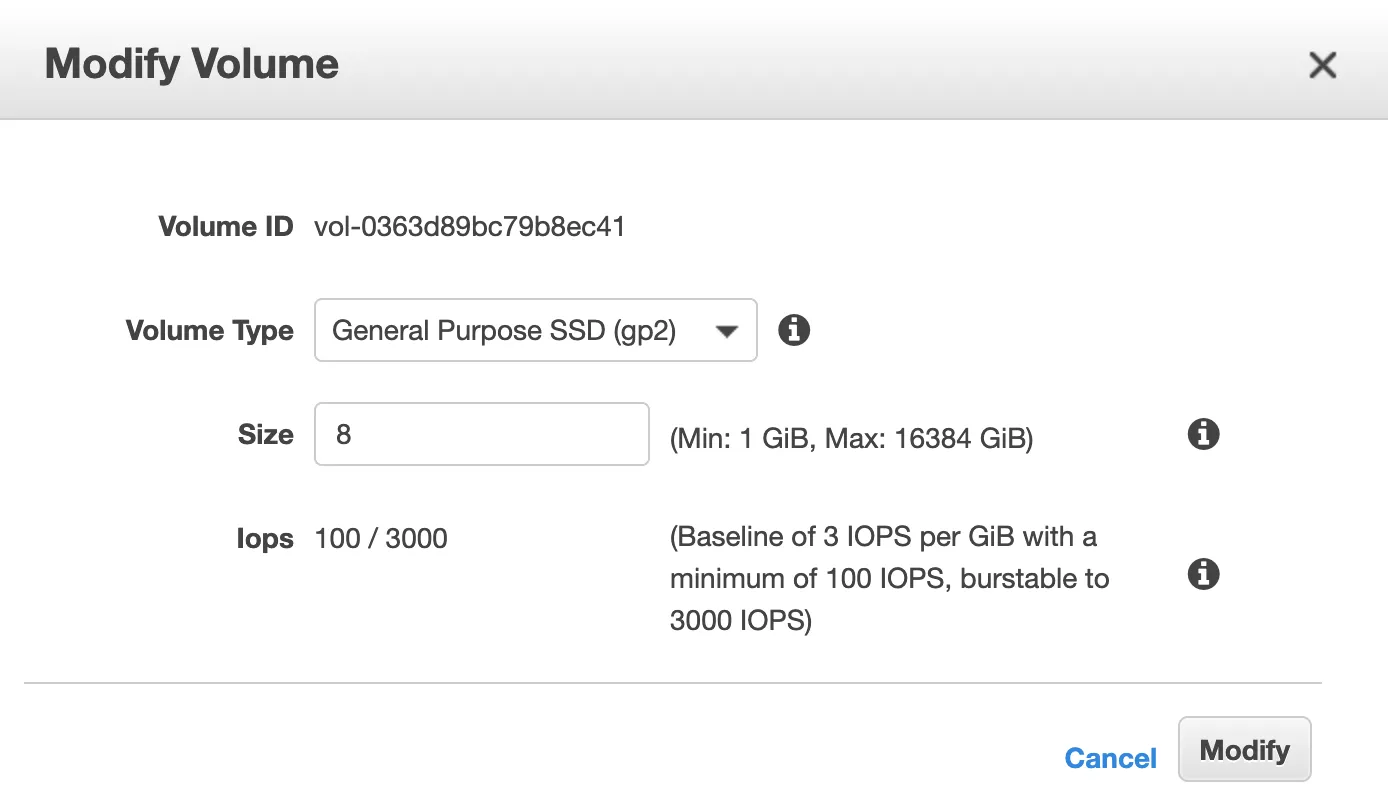
Task: Click the Min 1 GiB, Max 16384 GiB hint
Action: click(x=851, y=438)
